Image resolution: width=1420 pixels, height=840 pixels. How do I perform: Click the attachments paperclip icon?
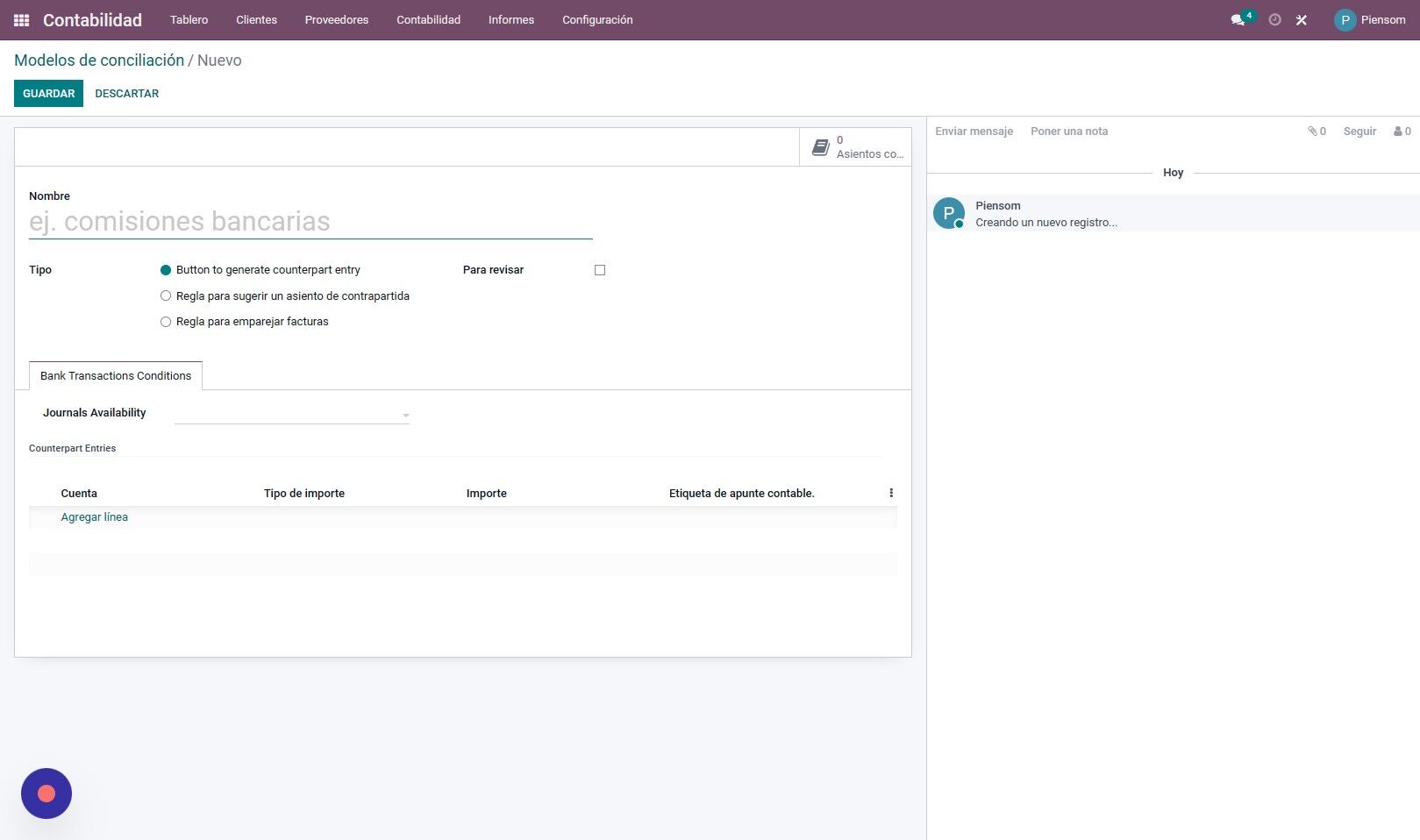pyautogui.click(x=1312, y=132)
